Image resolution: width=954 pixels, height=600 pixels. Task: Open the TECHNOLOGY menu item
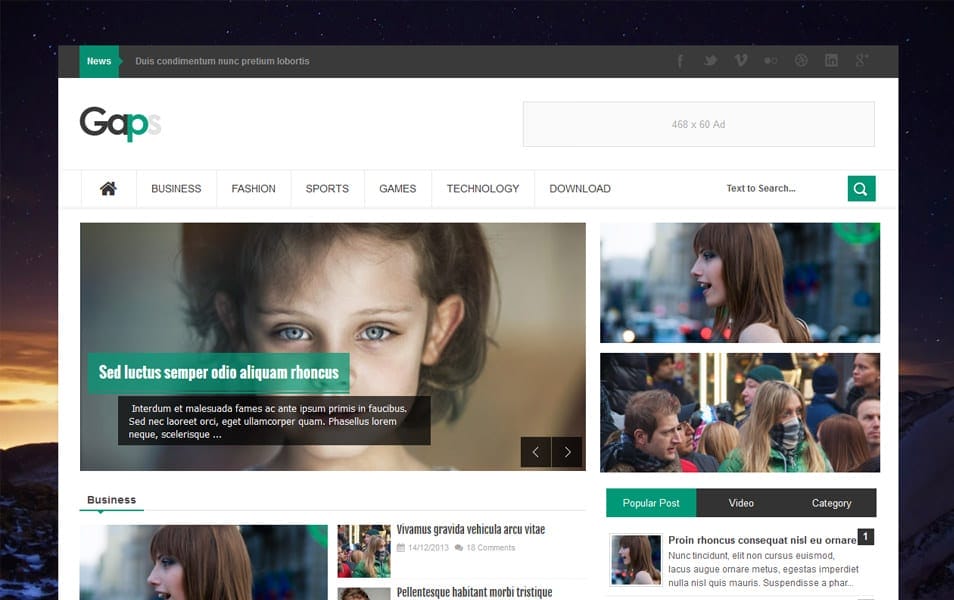pyautogui.click(x=482, y=188)
